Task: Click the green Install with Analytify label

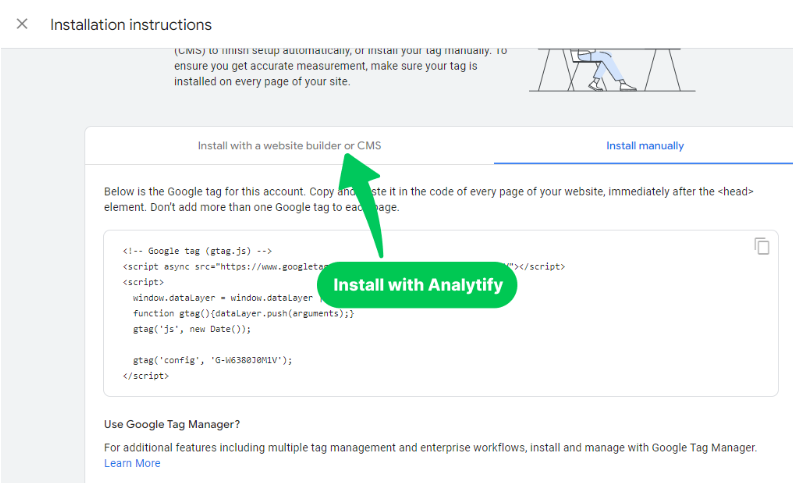Action: (x=417, y=285)
